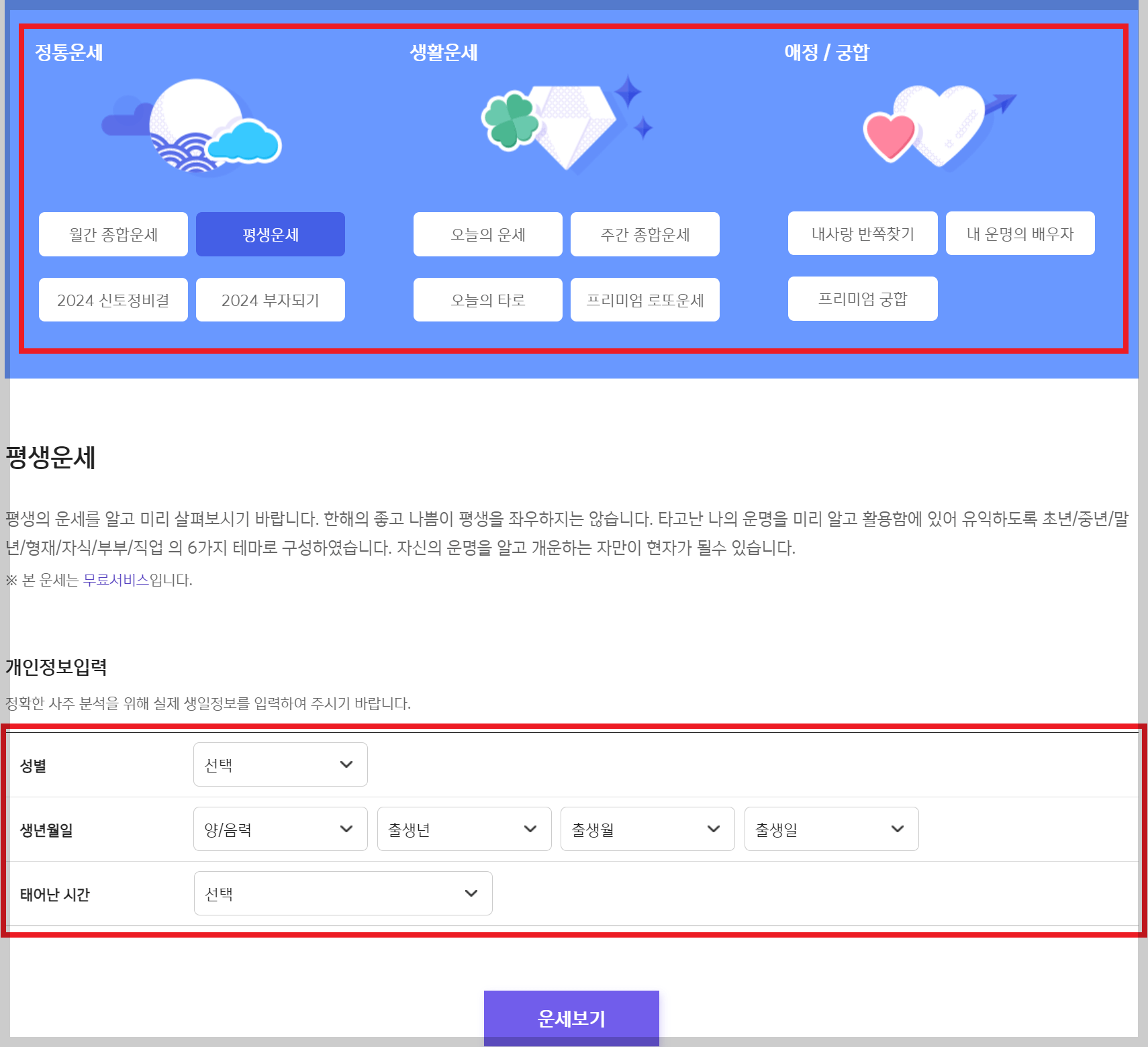
Task: Select 오늘의 타로
Action: 487,299
